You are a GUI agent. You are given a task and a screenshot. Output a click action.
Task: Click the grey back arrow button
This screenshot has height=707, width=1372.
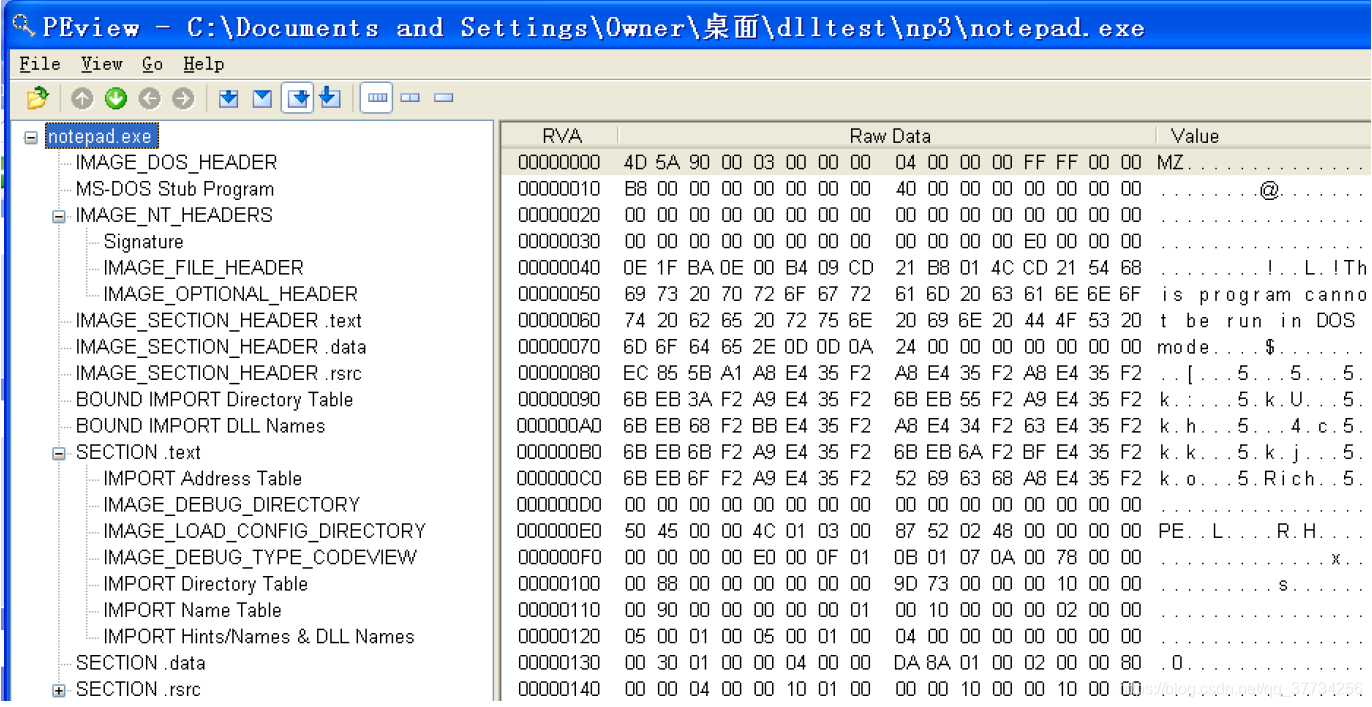coord(149,98)
